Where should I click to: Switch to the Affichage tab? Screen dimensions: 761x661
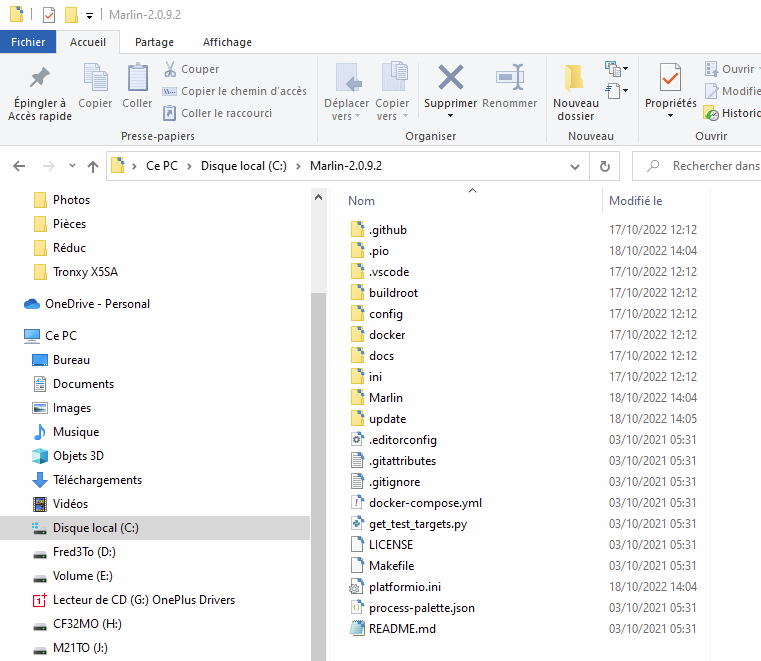227,42
